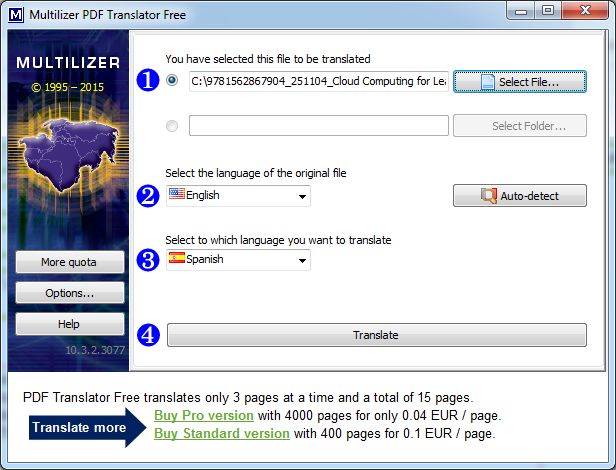
Task: Minimize the PDF Translator window
Action: (521, 11)
